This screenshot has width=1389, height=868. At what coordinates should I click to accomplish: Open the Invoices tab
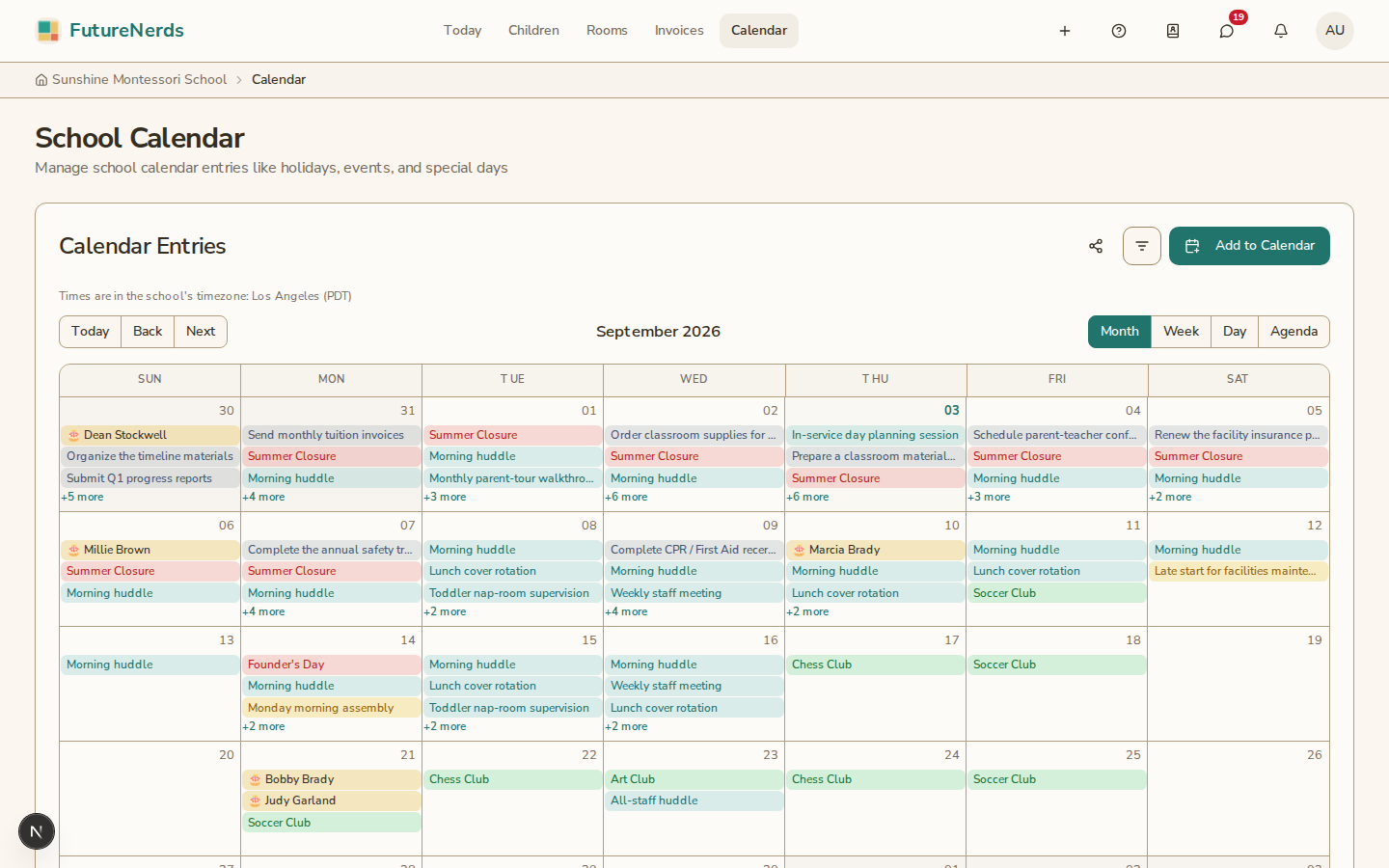679,31
